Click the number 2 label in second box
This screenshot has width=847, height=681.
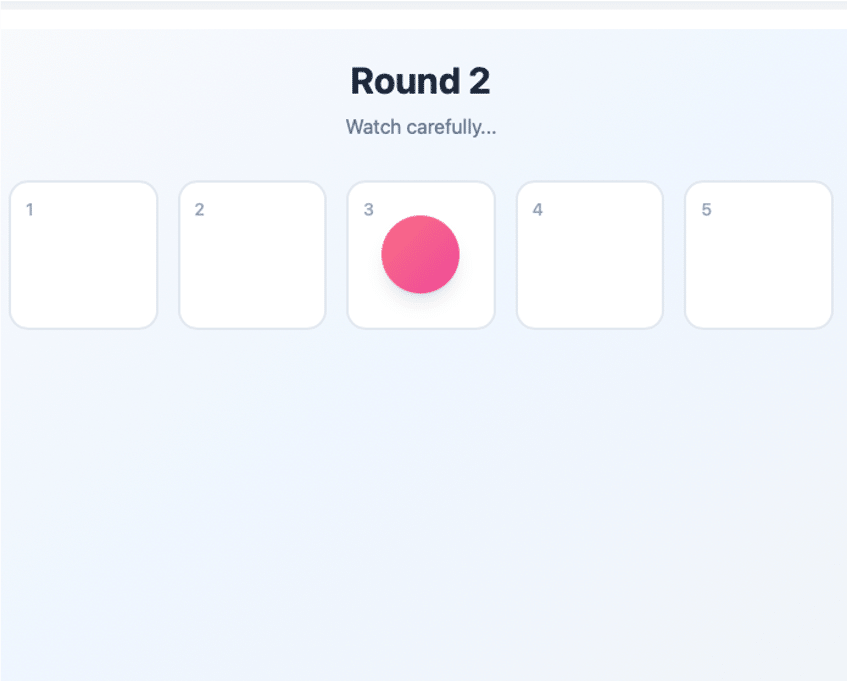(199, 210)
